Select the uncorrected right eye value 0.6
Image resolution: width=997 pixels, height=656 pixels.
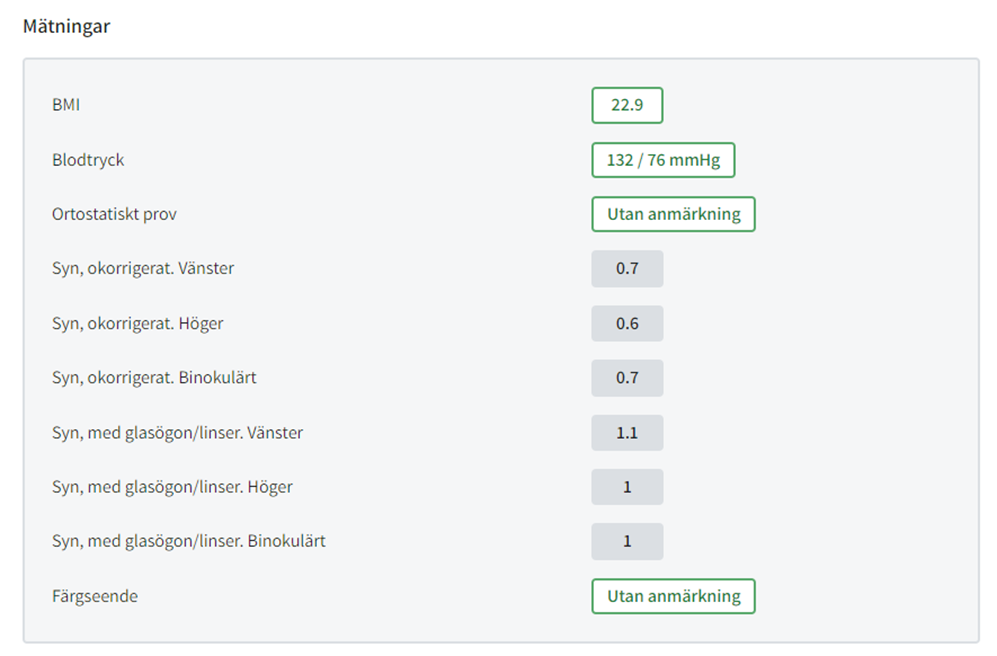(627, 324)
